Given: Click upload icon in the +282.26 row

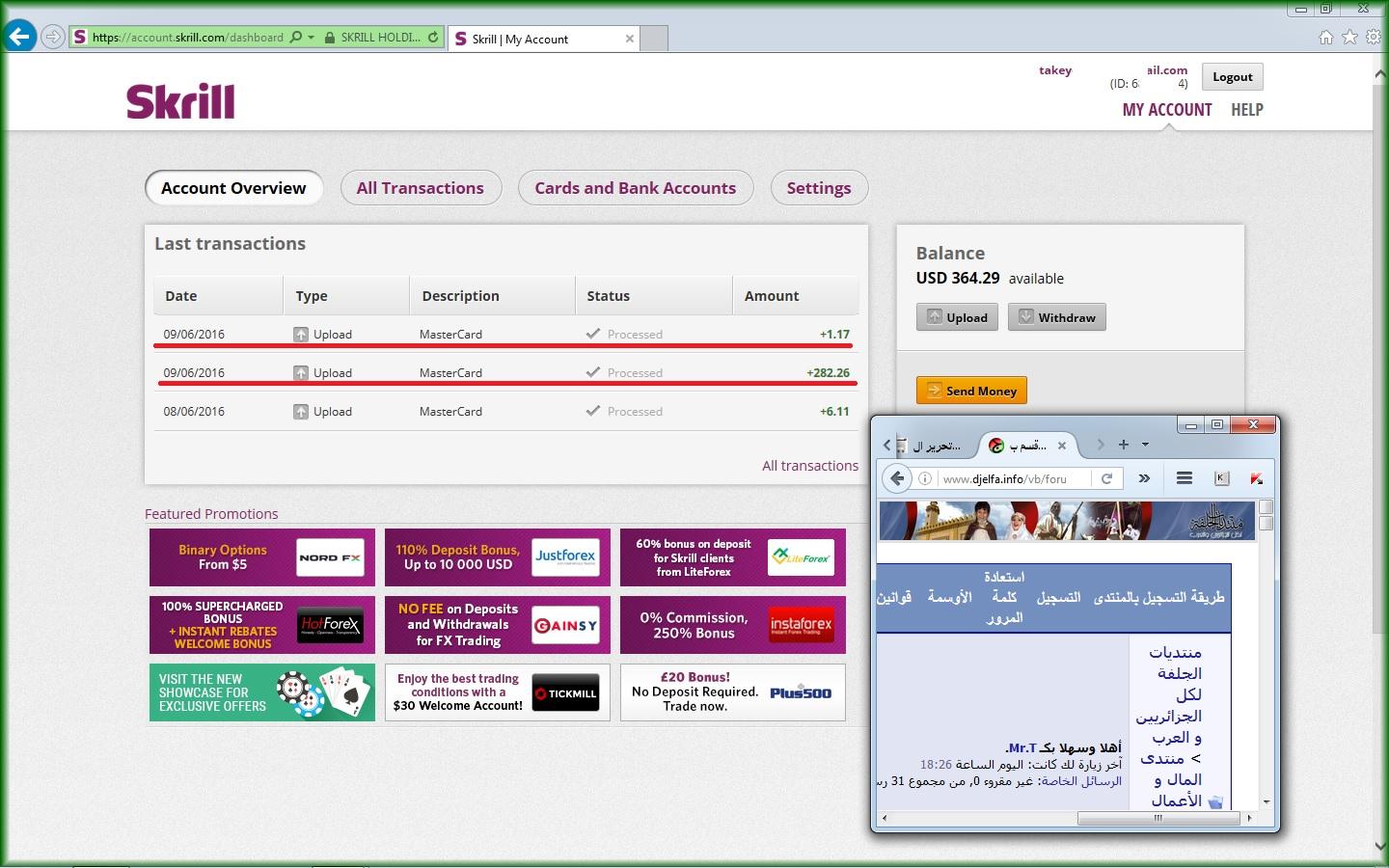Looking at the screenshot, I should pyautogui.click(x=301, y=373).
